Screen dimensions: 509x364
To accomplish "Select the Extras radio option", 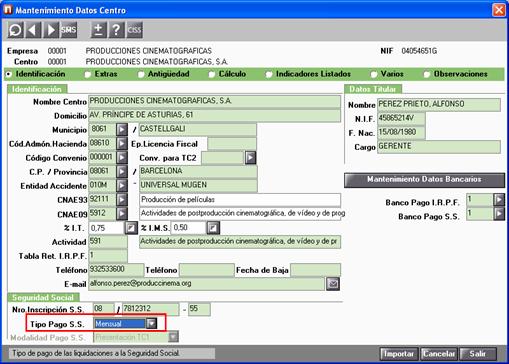I will [x=88, y=74].
